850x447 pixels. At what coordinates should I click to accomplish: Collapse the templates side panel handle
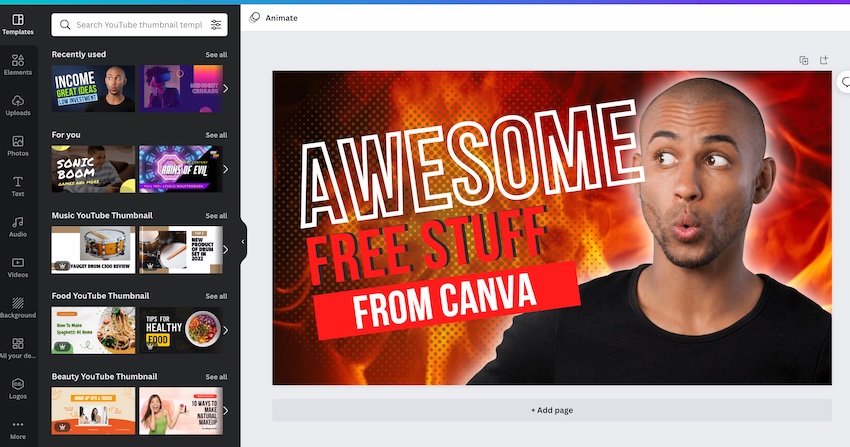click(x=243, y=242)
